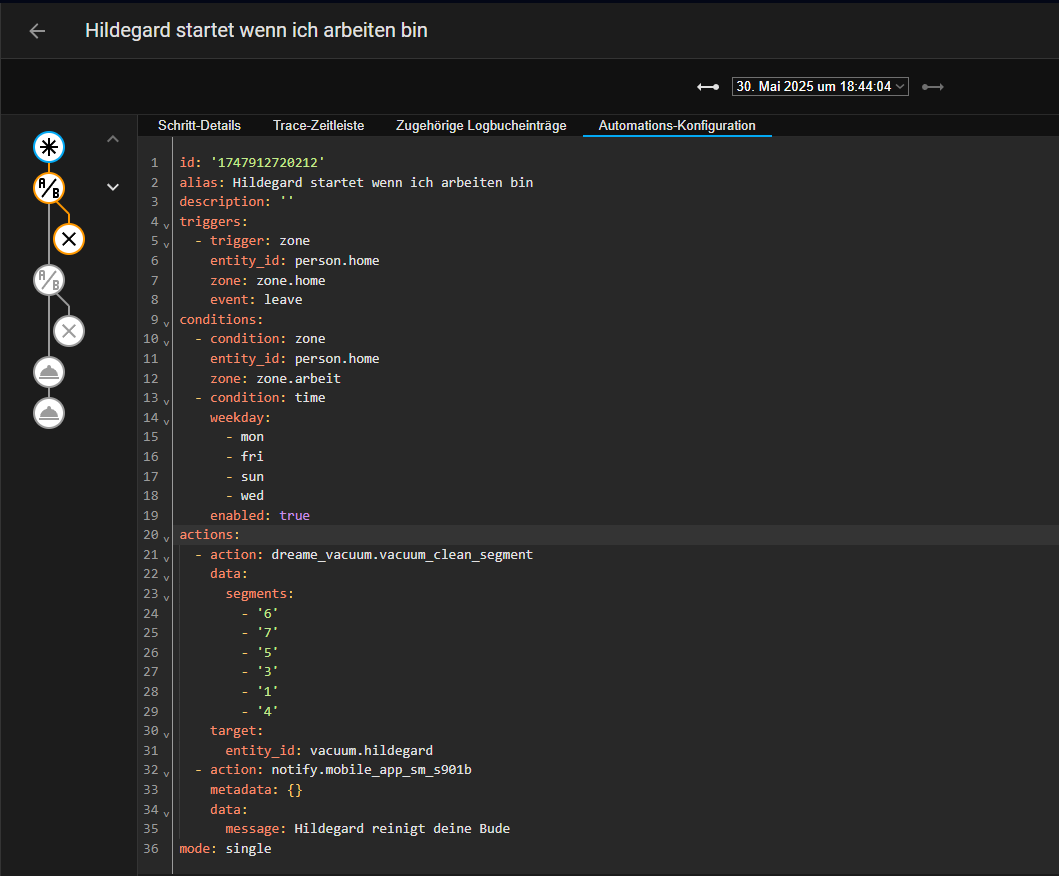Select the first orange A/B condition node

(49, 188)
